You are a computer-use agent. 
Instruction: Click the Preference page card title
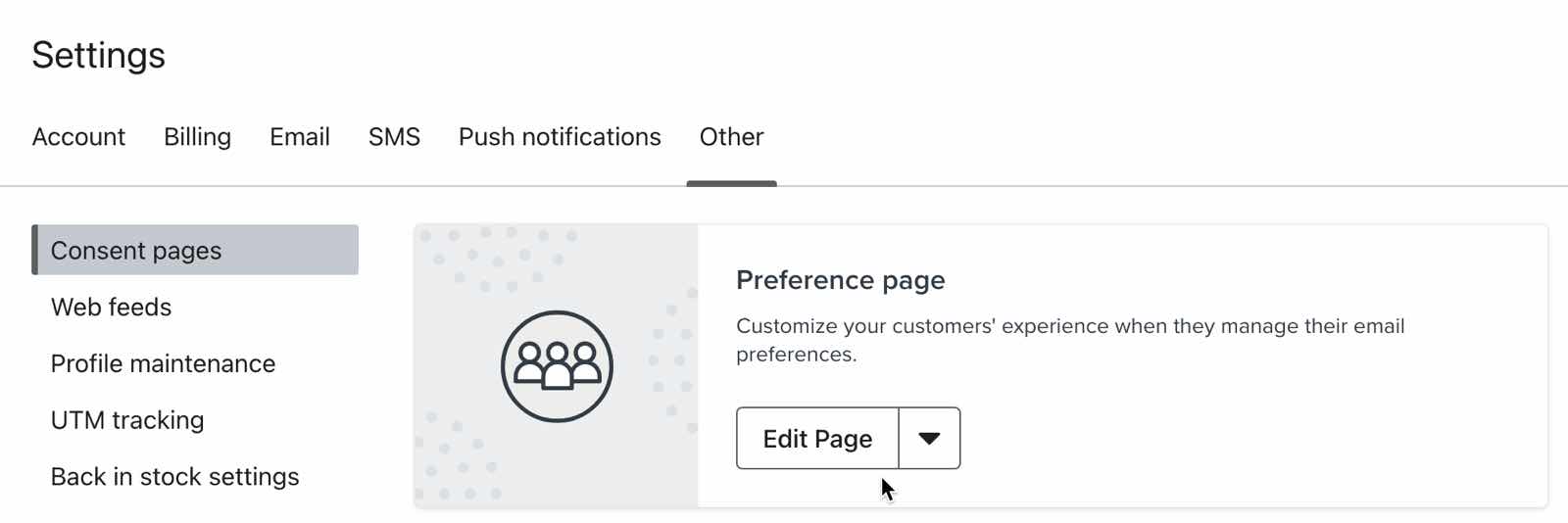point(840,281)
